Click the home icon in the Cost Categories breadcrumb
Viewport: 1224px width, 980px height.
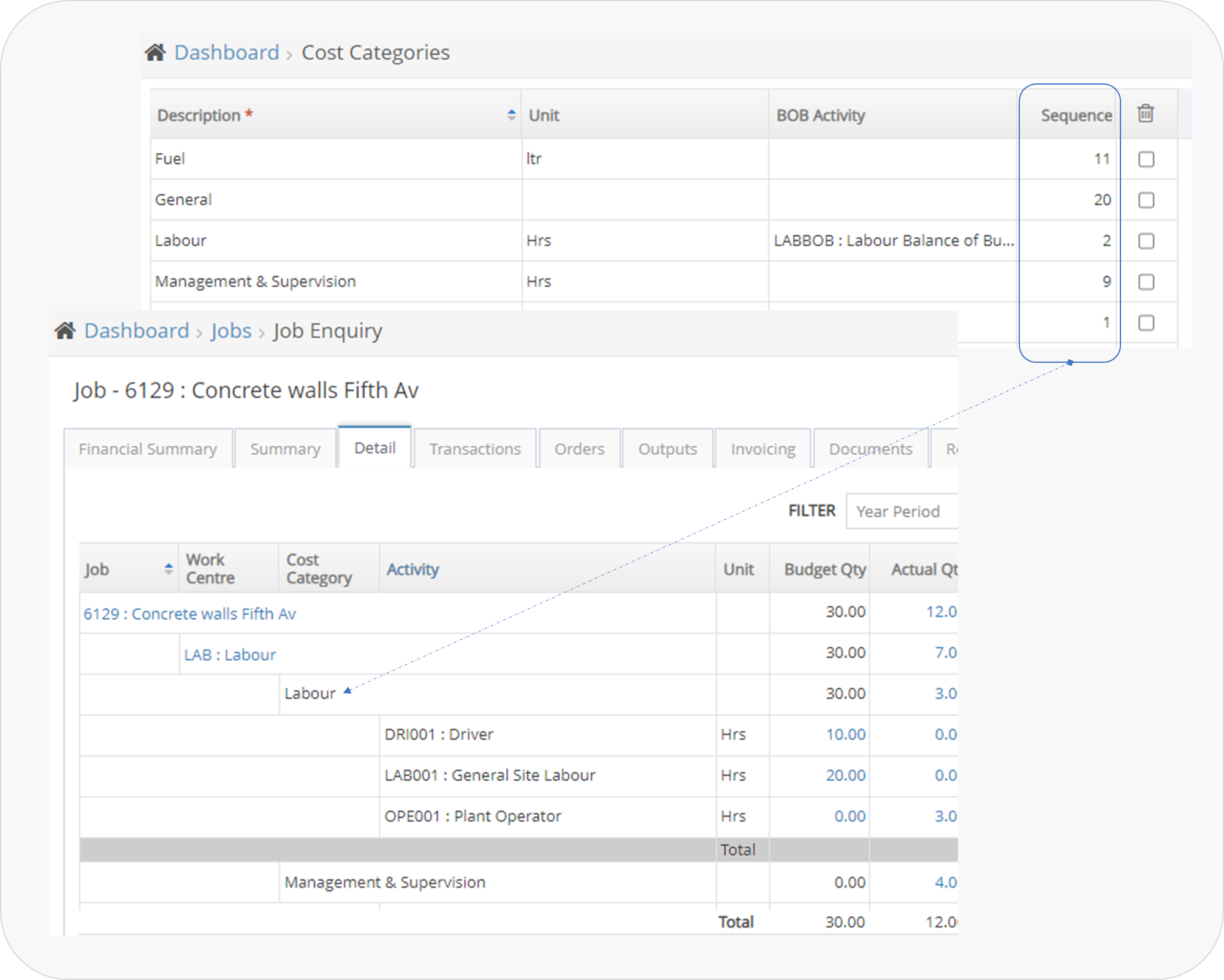tap(155, 52)
